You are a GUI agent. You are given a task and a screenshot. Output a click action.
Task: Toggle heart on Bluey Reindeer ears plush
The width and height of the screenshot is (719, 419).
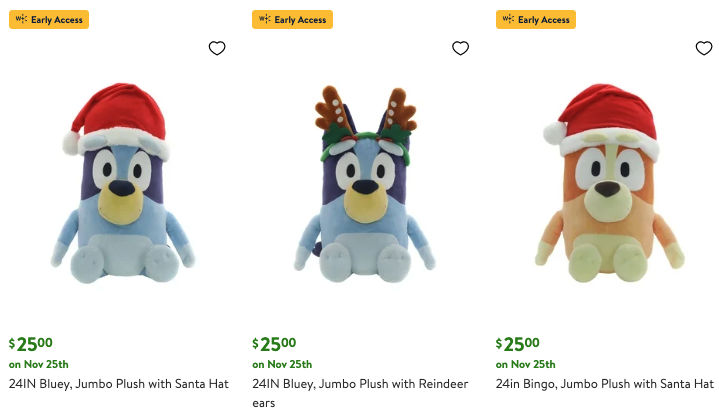pyautogui.click(x=460, y=48)
